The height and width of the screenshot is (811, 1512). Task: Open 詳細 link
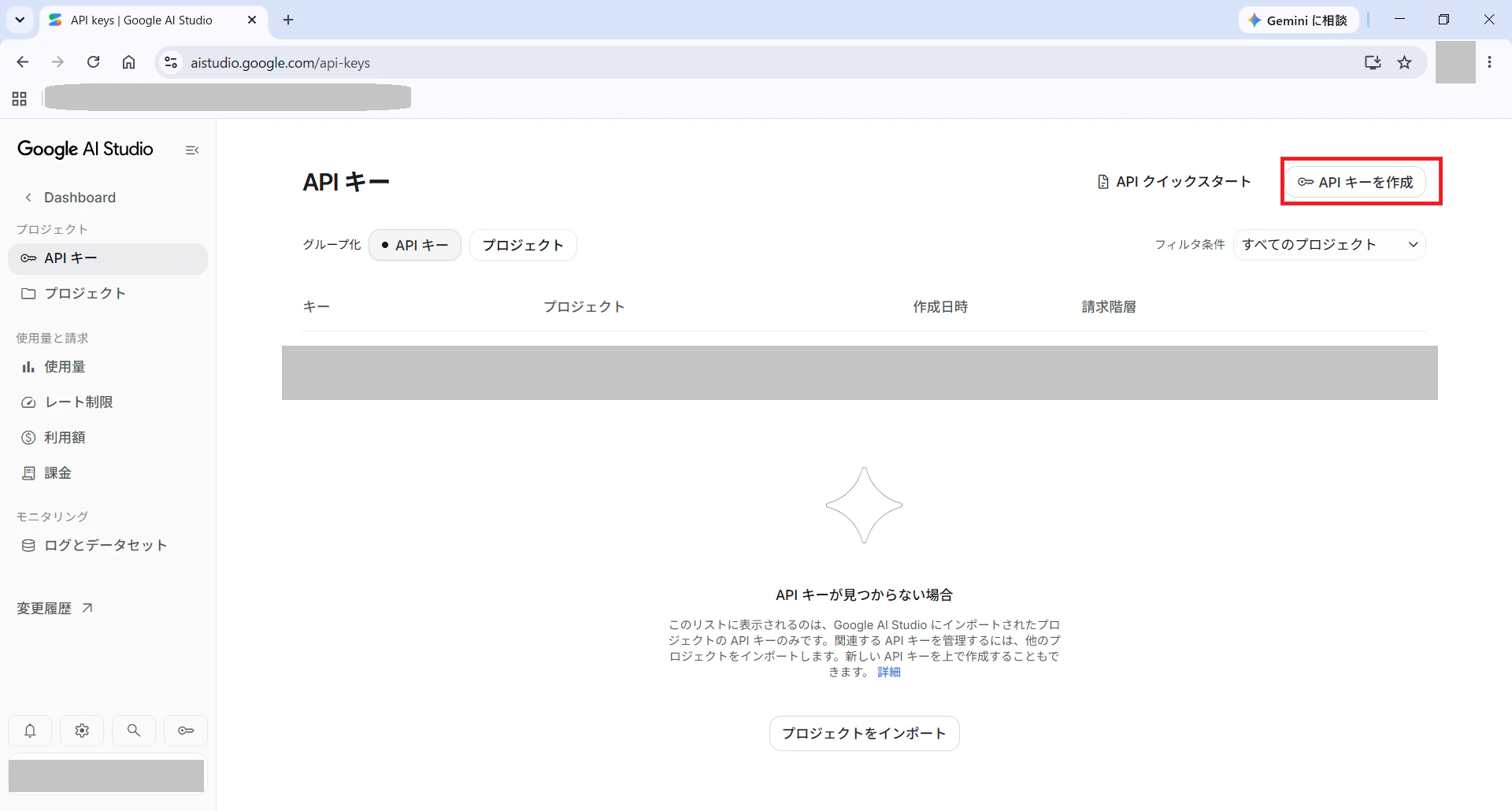[x=889, y=672]
